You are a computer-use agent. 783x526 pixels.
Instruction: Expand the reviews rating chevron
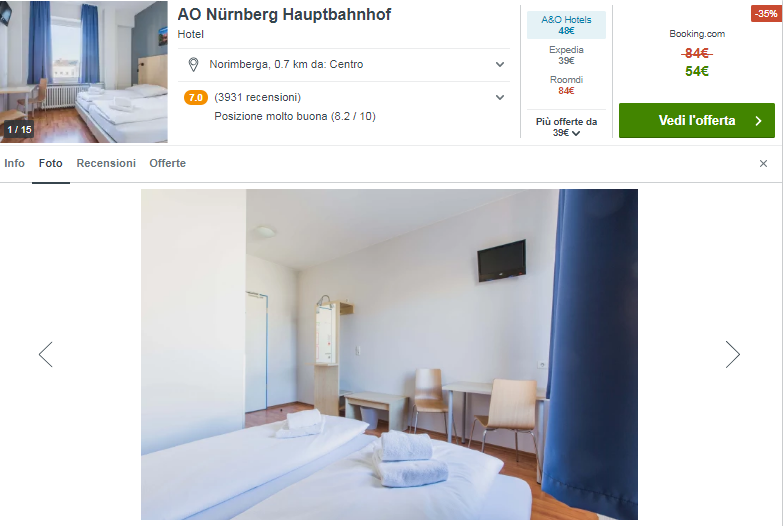tap(499, 97)
